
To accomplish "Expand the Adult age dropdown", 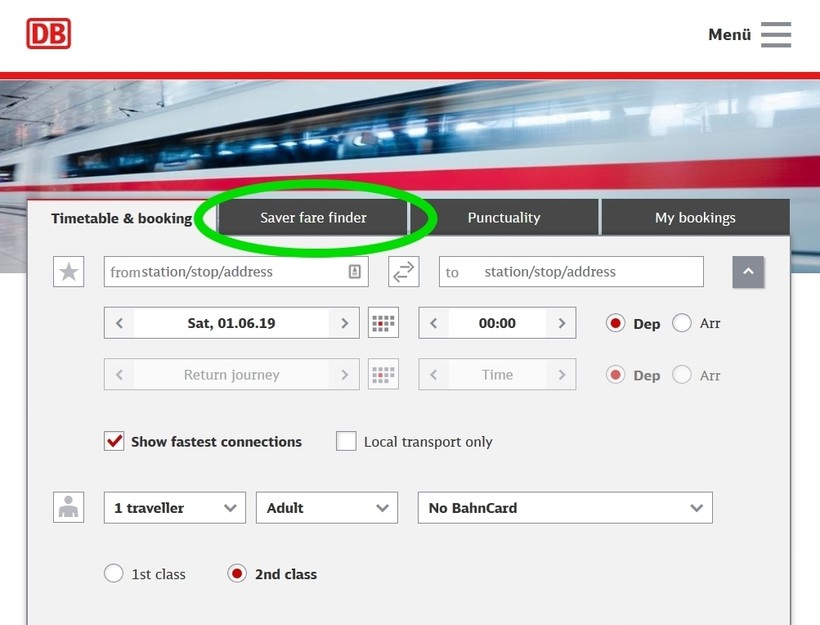I will tap(326, 508).
